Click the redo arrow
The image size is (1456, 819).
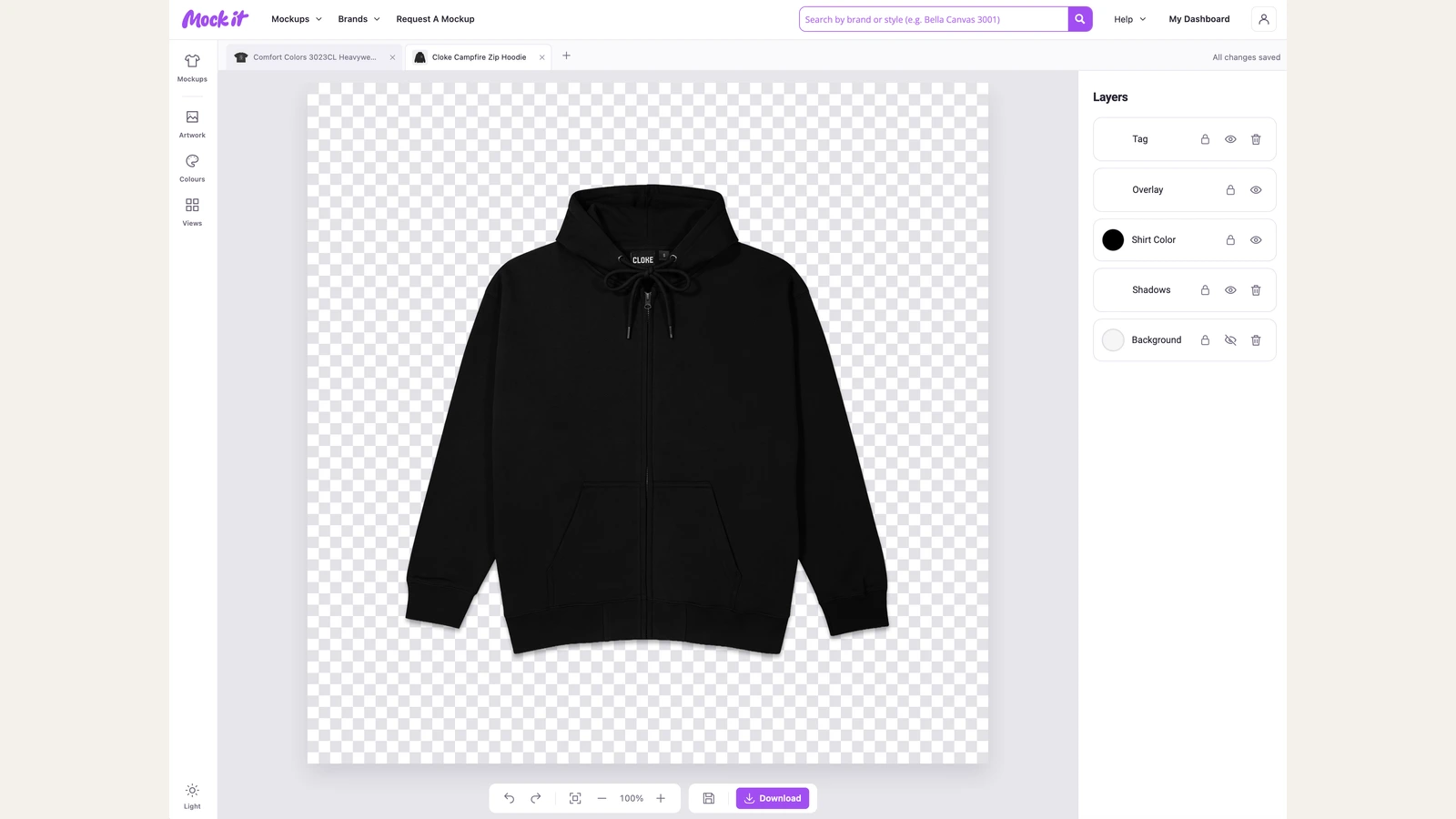point(536,798)
